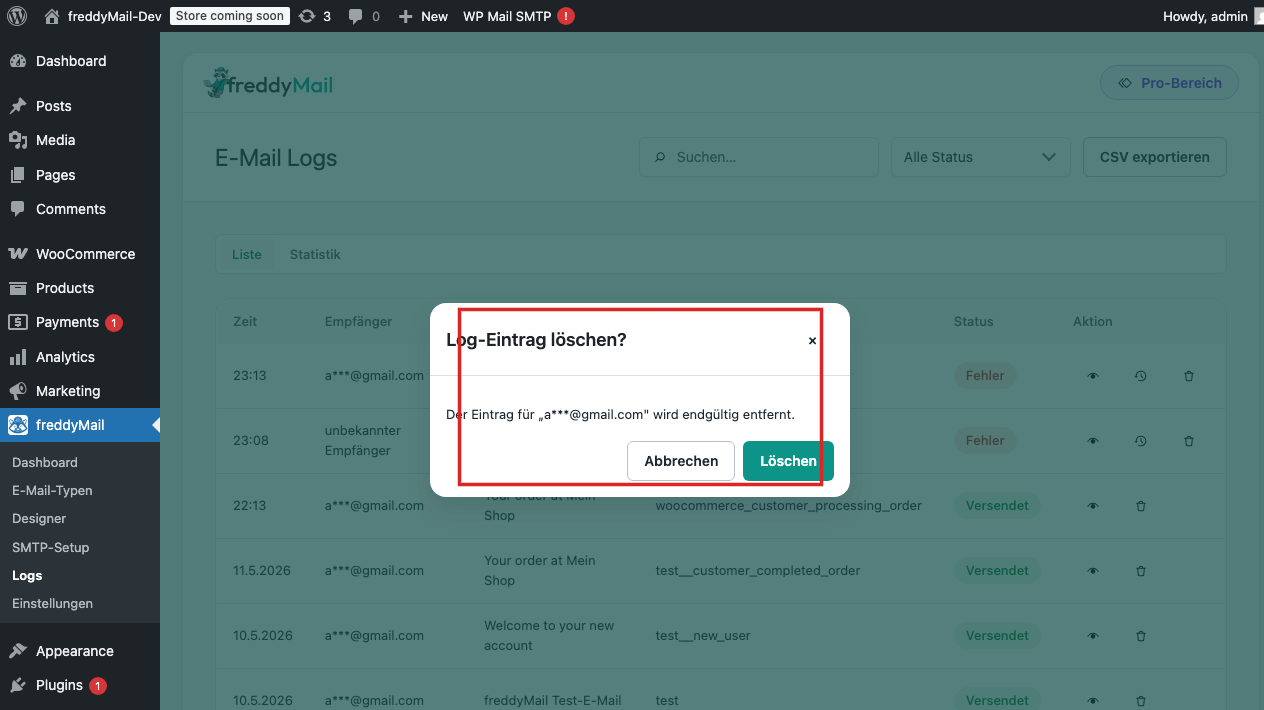Screen dimensions: 1264x710
Task: Open Plugins in the sidebar
Action: pyautogui.click(x=80, y=685)
